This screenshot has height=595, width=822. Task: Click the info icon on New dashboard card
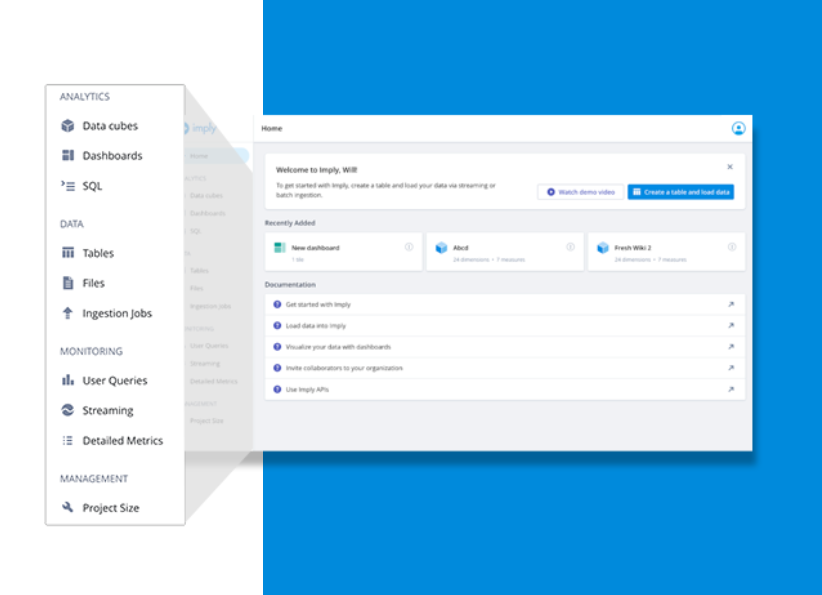pyautogui.click(x=409, y=247)
